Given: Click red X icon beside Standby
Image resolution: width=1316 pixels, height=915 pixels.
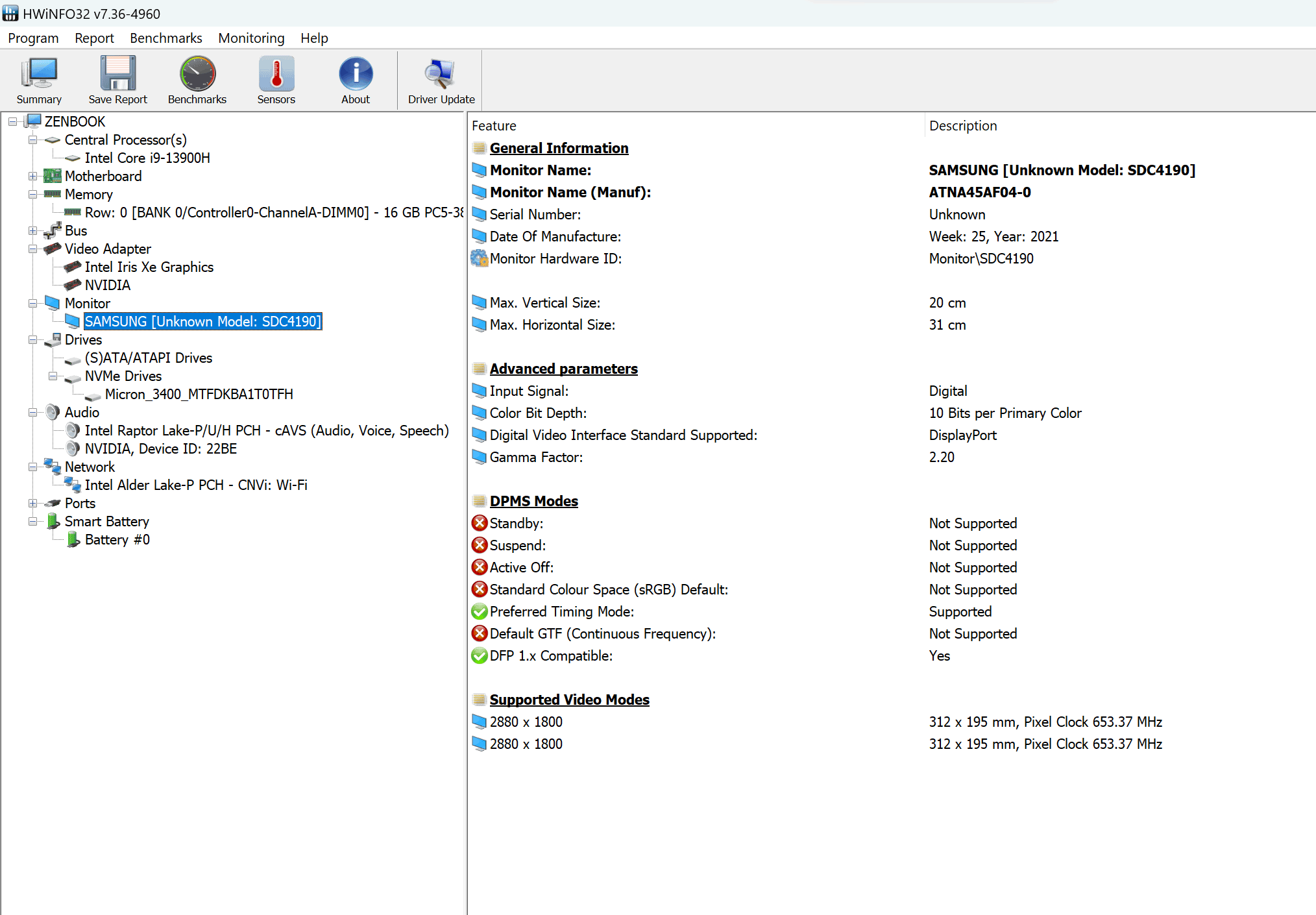Looking at the screenshot, I should (x=479, y=523).
